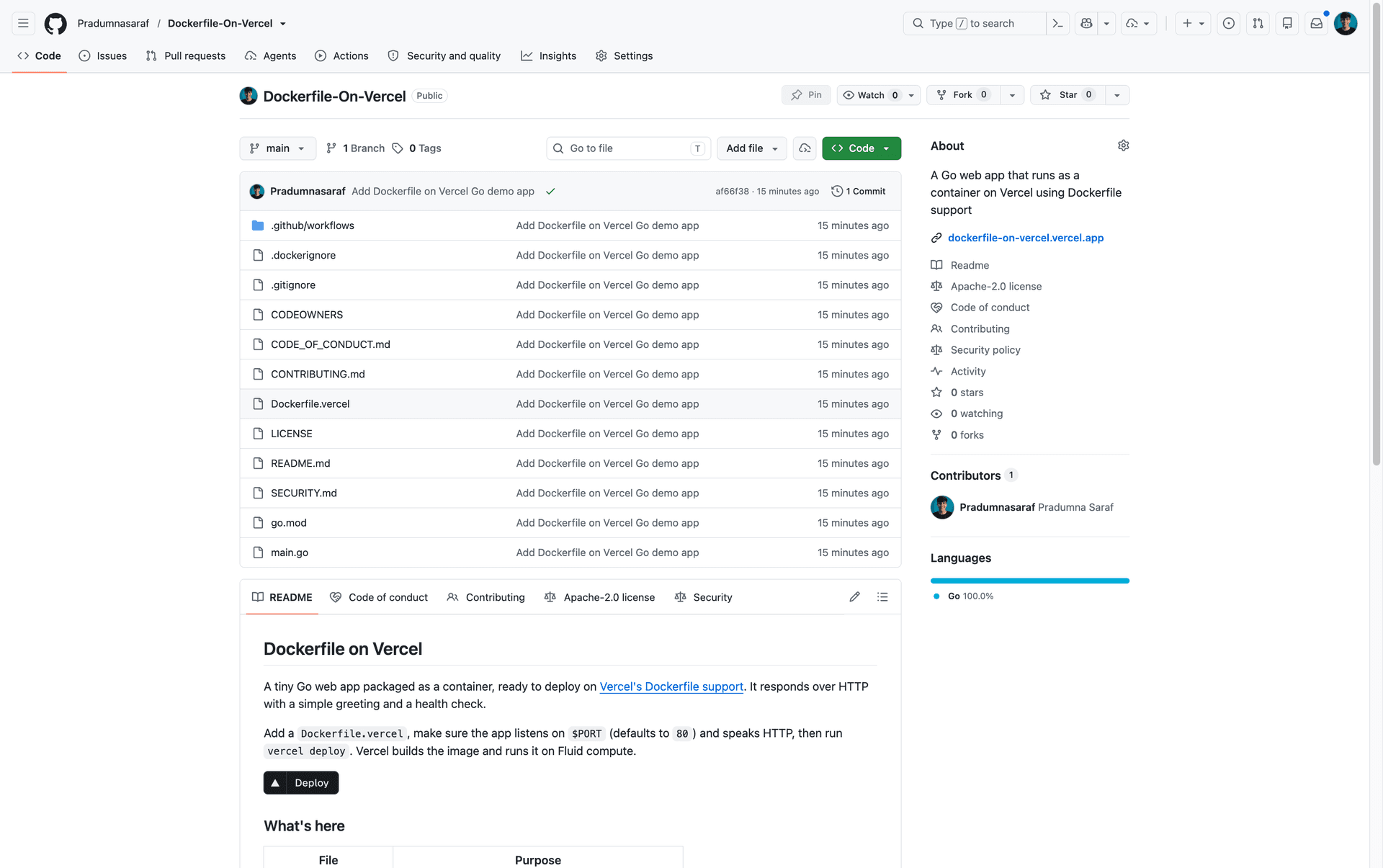Click the Go to file search field

coord(628,148)
